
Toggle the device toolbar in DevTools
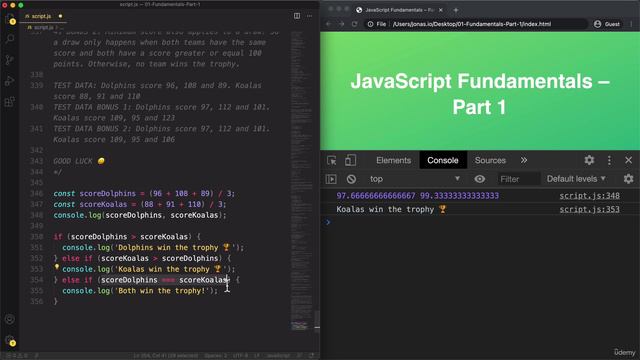350,160
